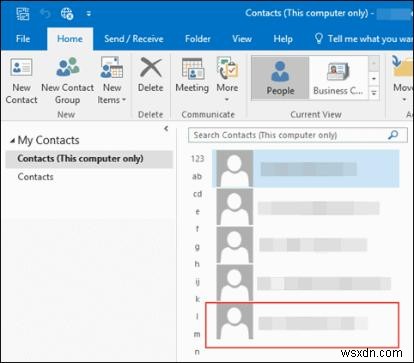Click the search magnifier icon
This screenshot has height=363, width=414.
tap(393, 135)
